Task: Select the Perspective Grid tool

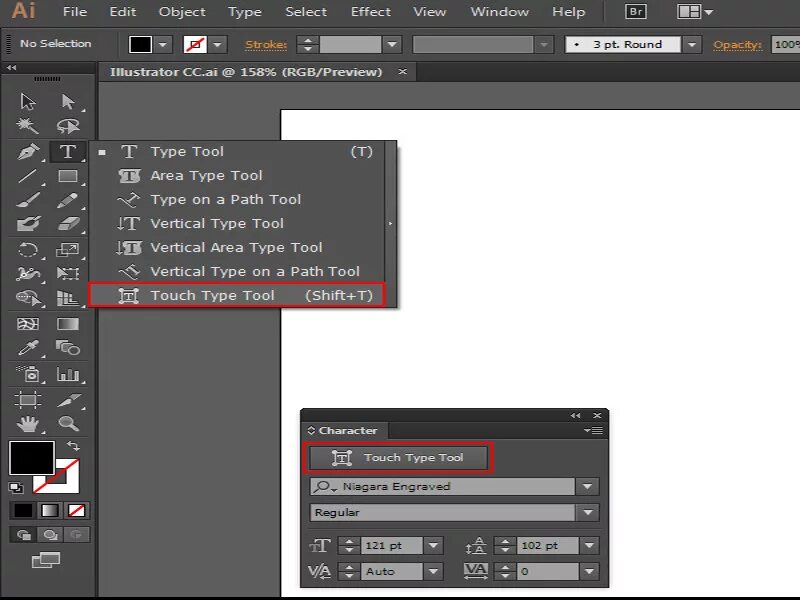Action: pos(68,297)
